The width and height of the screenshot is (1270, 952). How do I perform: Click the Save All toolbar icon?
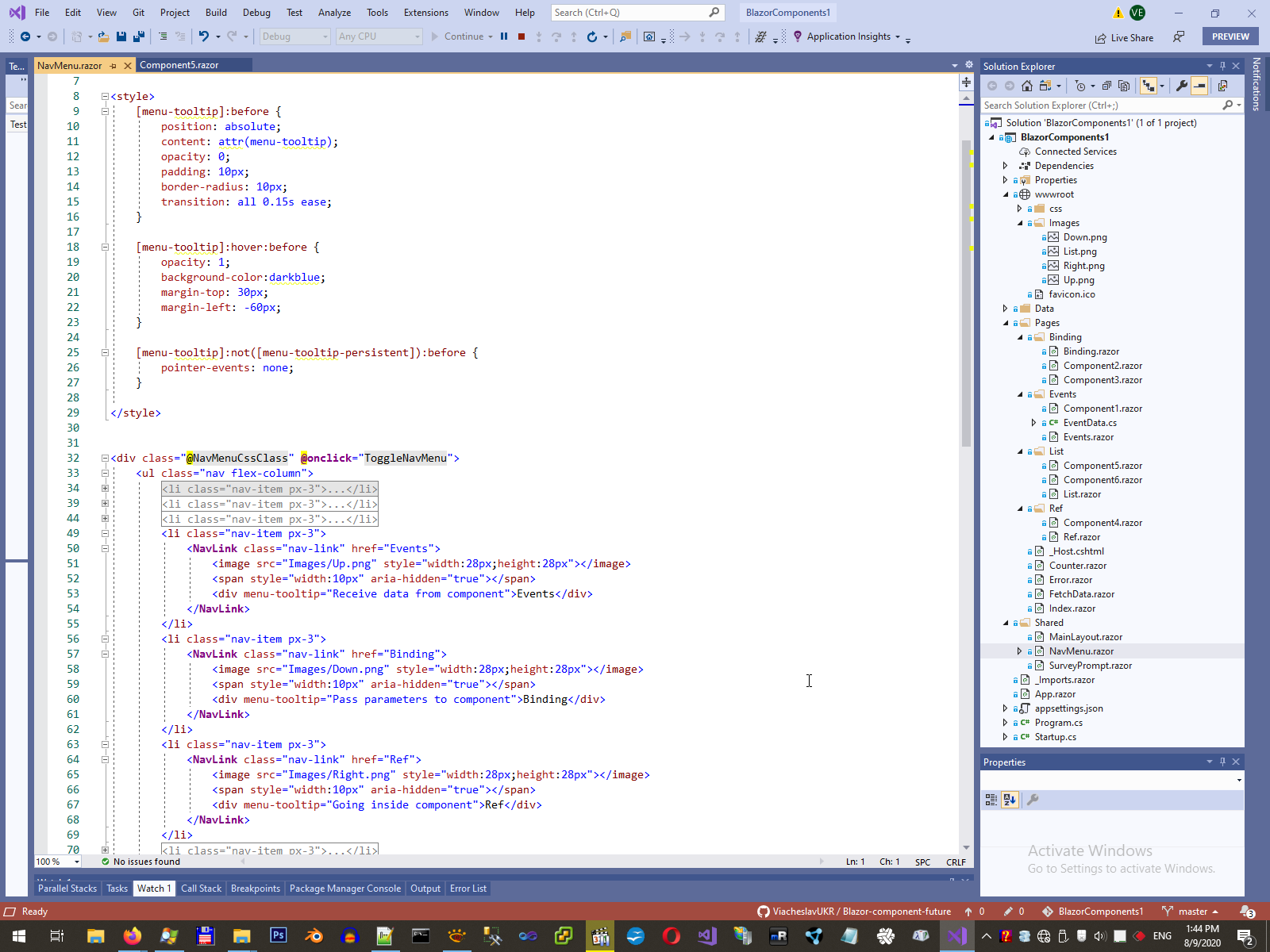tap(139, 36)
